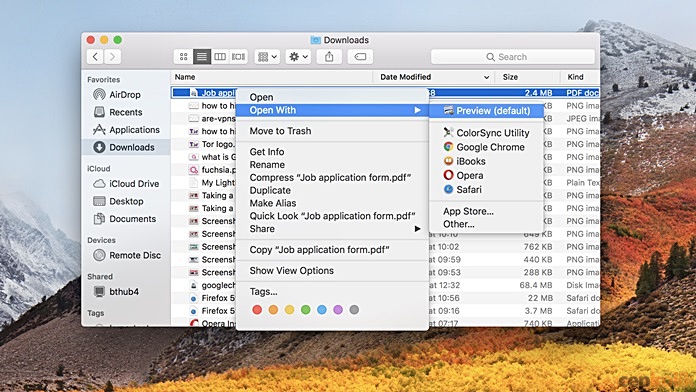Switch to column view
The image size is (696, 392).
220,56
